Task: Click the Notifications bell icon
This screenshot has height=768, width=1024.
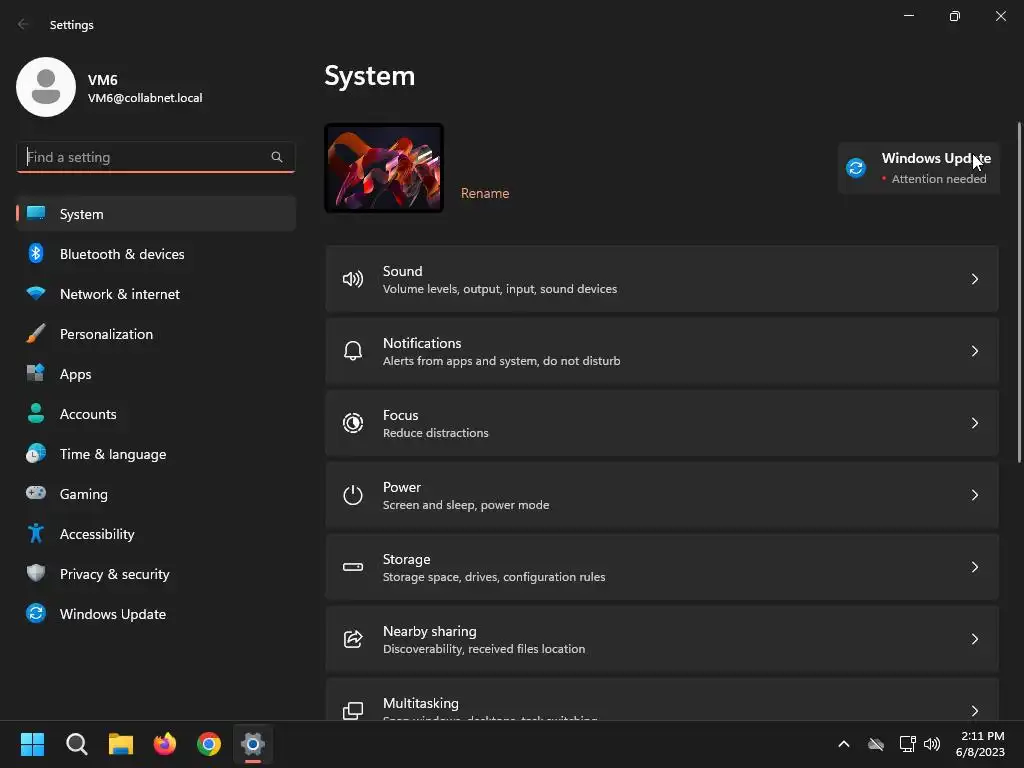Action: 353,351
